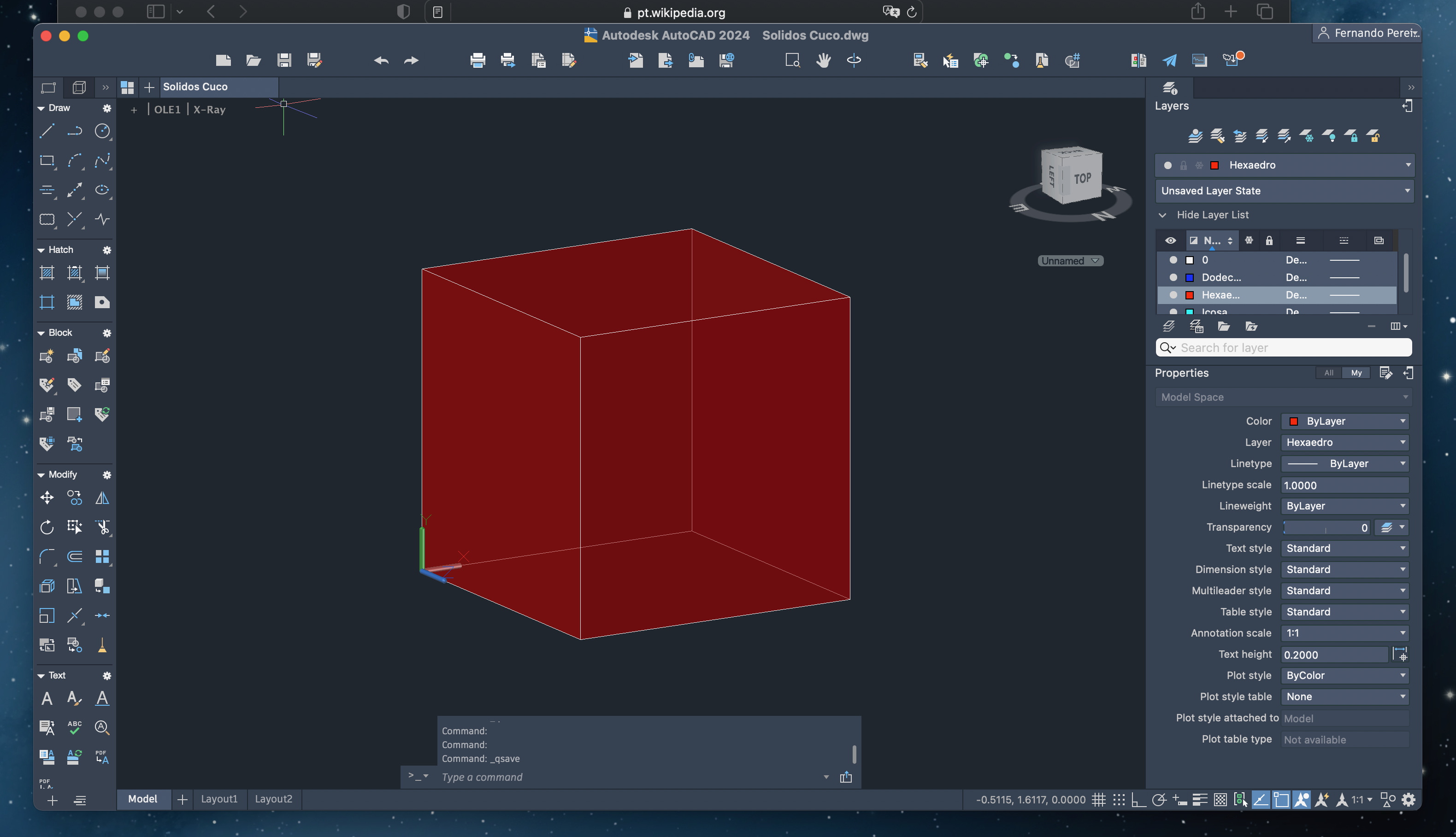Toggle transparency display in status bar
1456x837 pixels.
pos(1220,799)
